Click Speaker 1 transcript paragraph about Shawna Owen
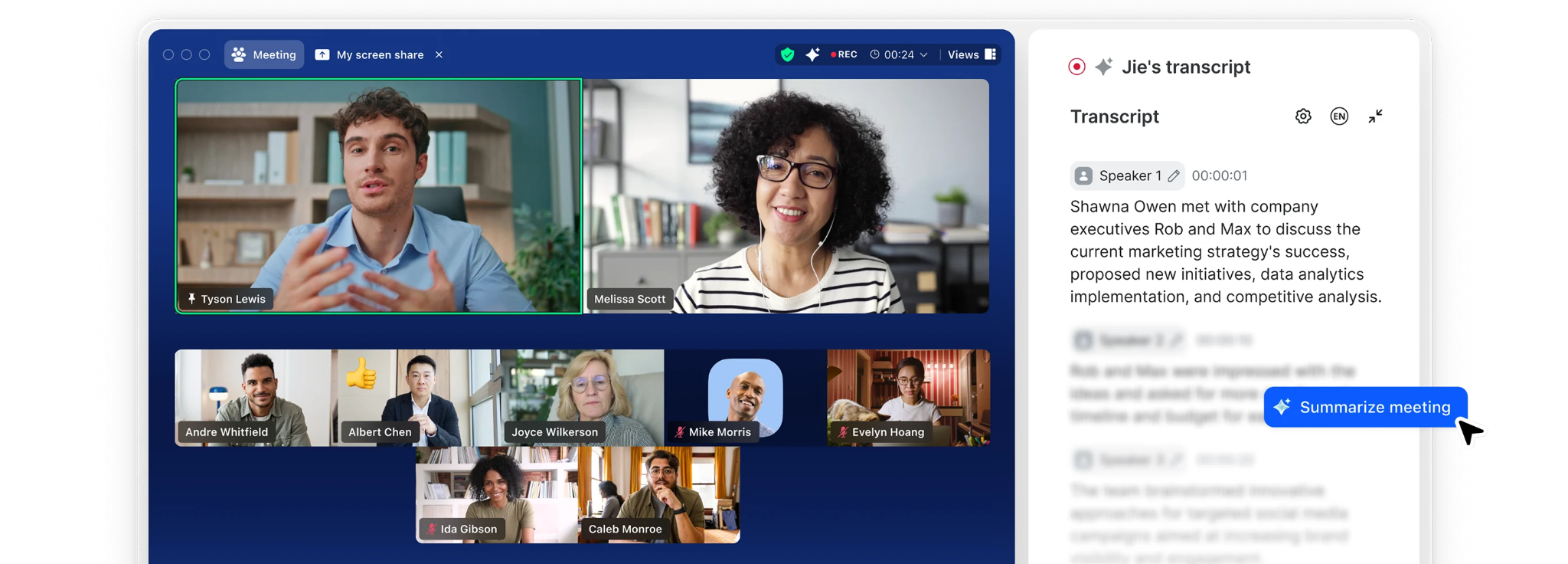Screen dimensions: 1568x564 pyautogui.click(x=1226, y=251)
